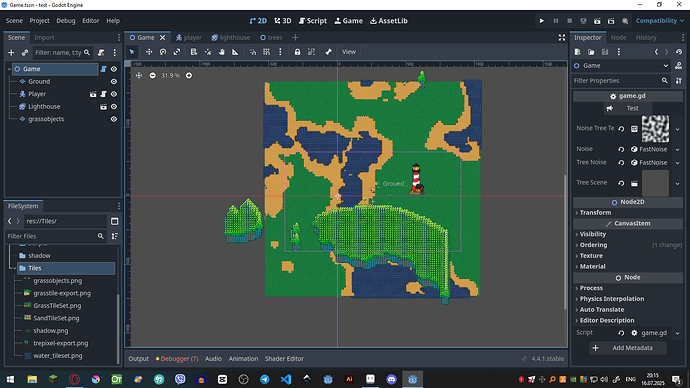690x388 pixels.
Task: Open the script attached to Game node
Action: pyautogui.click(x=103, y=69)
